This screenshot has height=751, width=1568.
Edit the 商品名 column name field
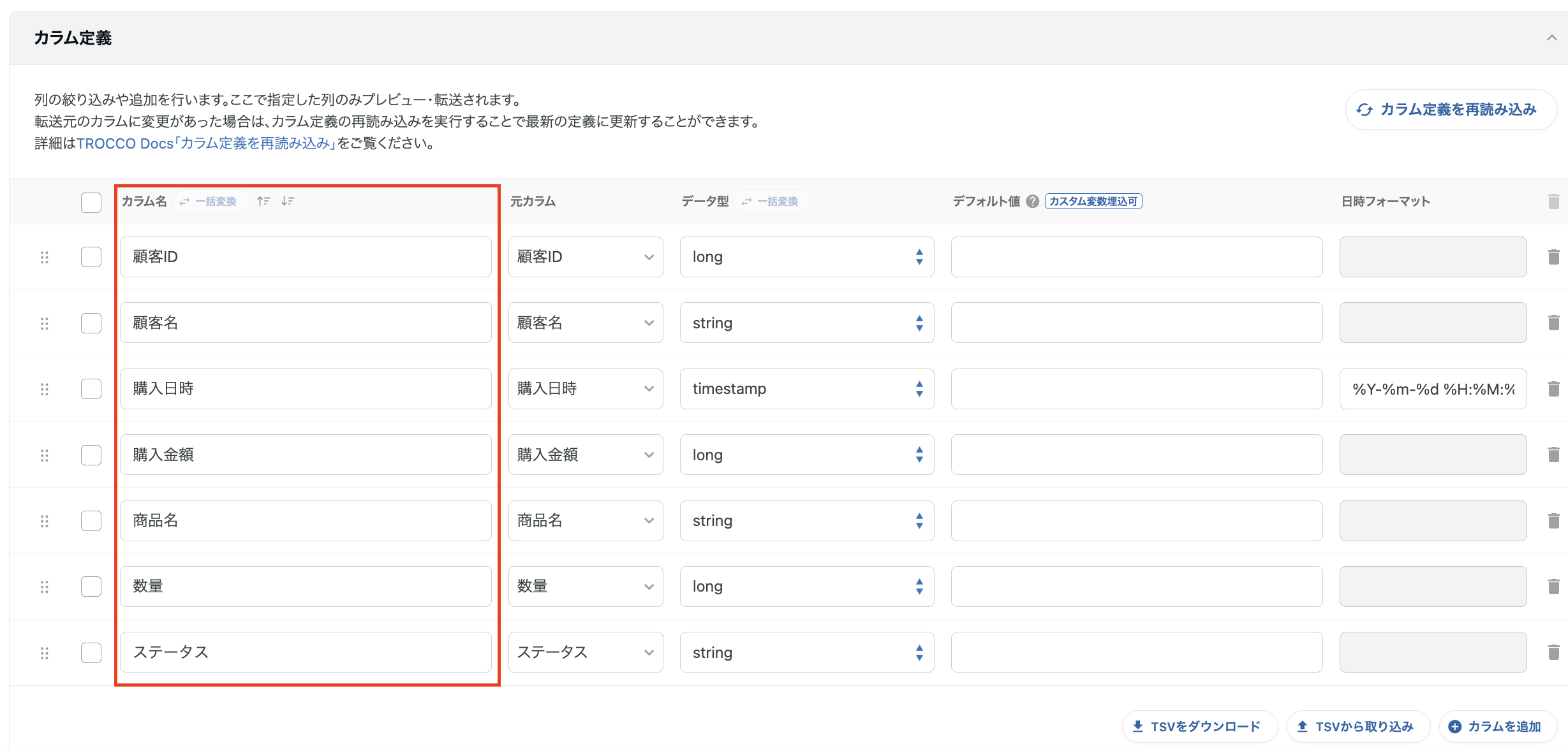[306, 521]
